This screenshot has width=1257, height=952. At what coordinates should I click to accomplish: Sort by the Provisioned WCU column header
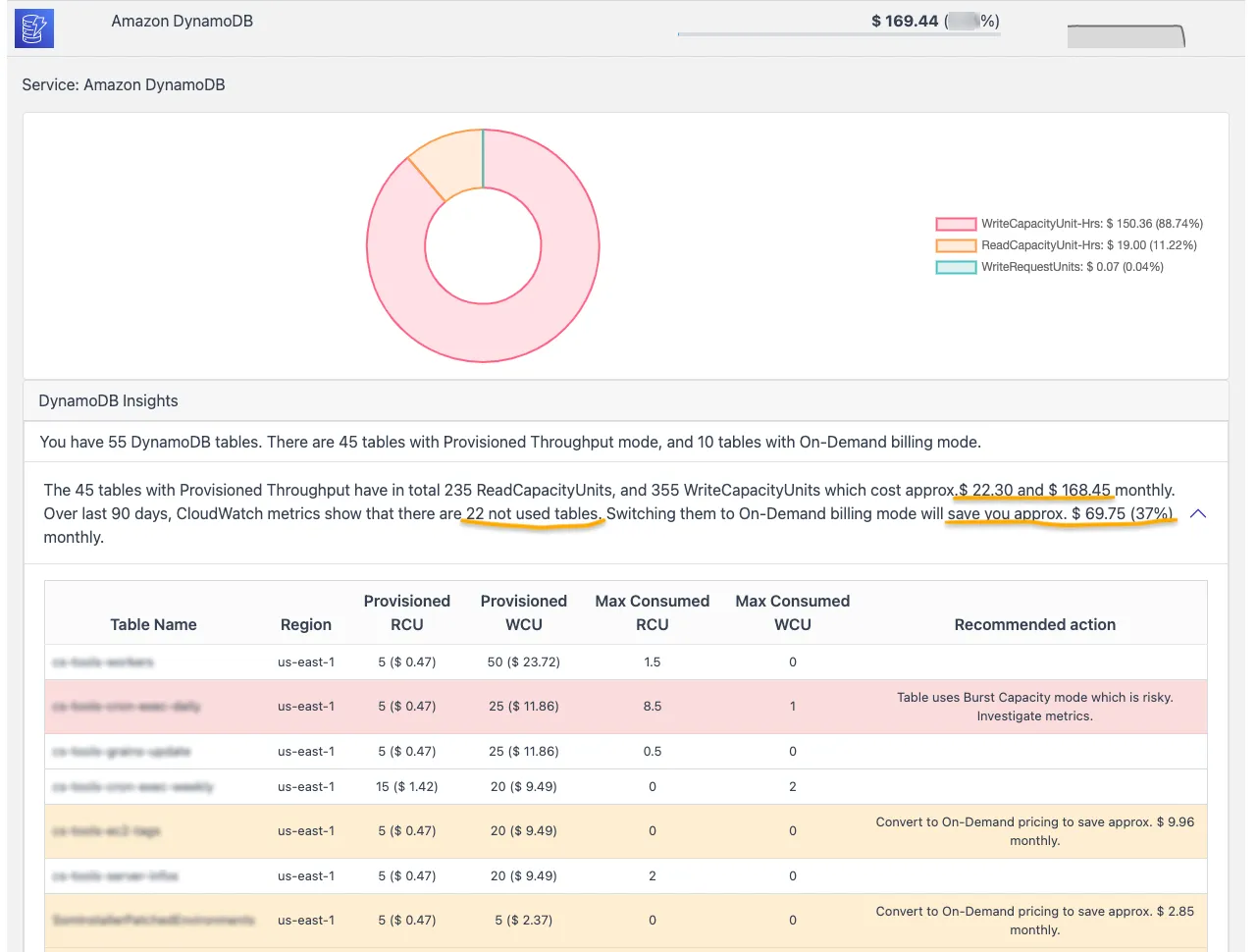[524, 612]
